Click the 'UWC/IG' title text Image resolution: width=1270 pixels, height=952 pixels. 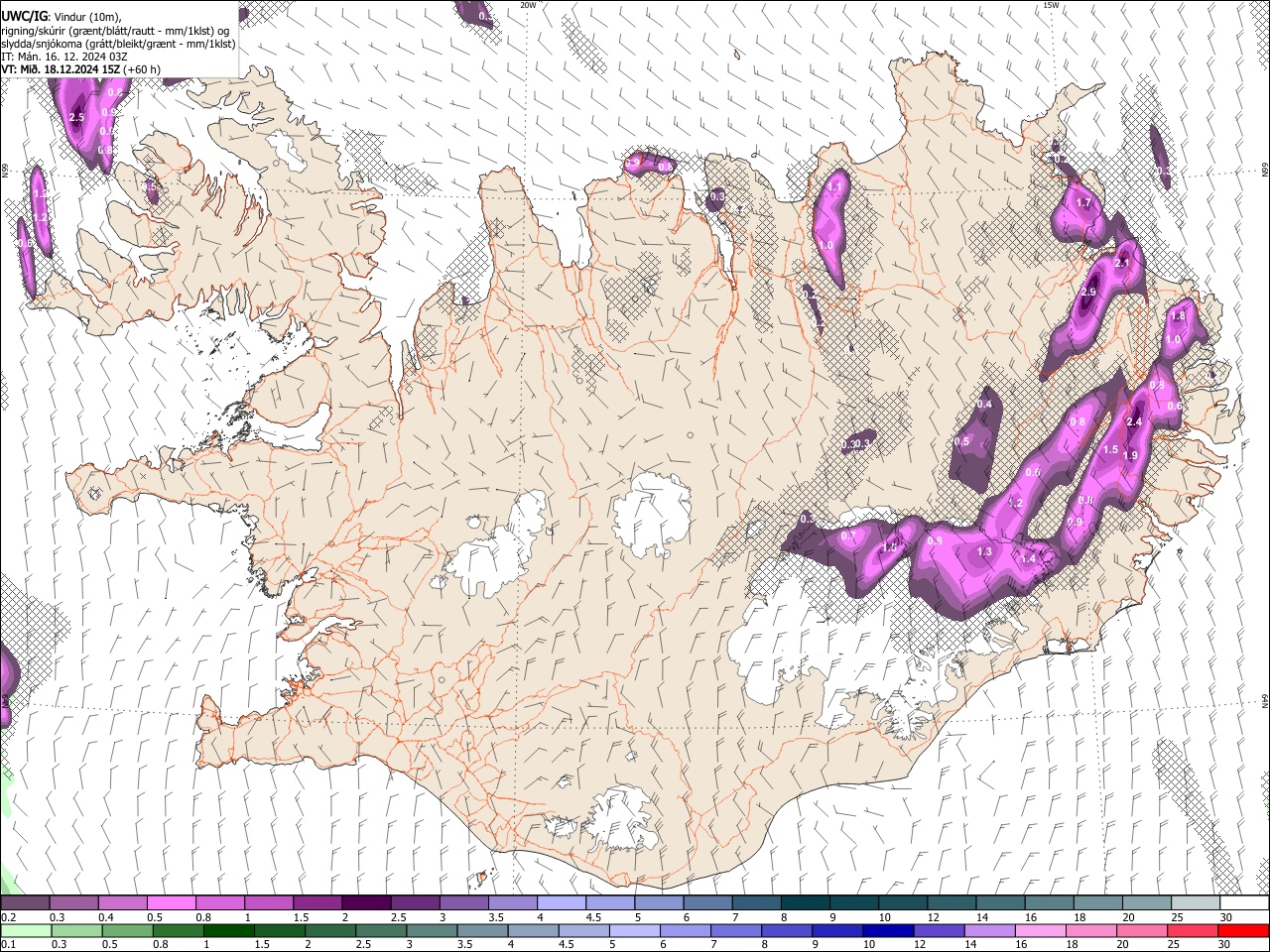pyautogui.click(x=24, y=16)
